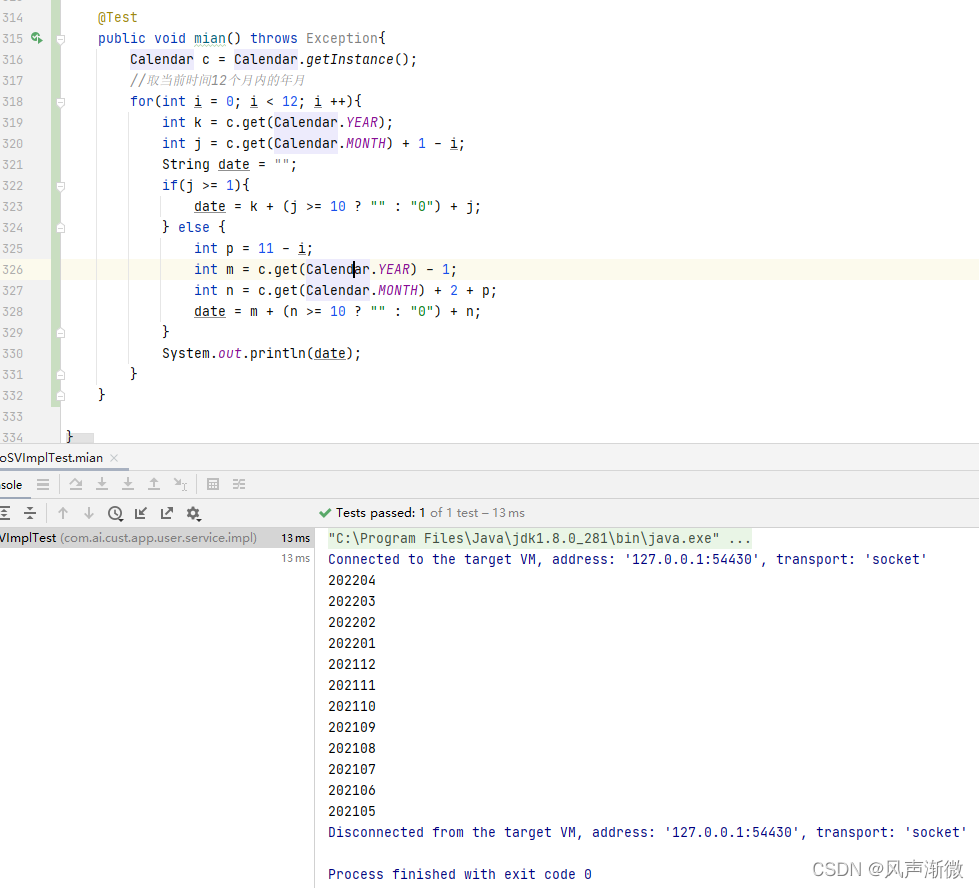This screenshot has width=979, height=888.
Task: Click 'String date' declaration on line 321
Action: click(x=205, y=164)
